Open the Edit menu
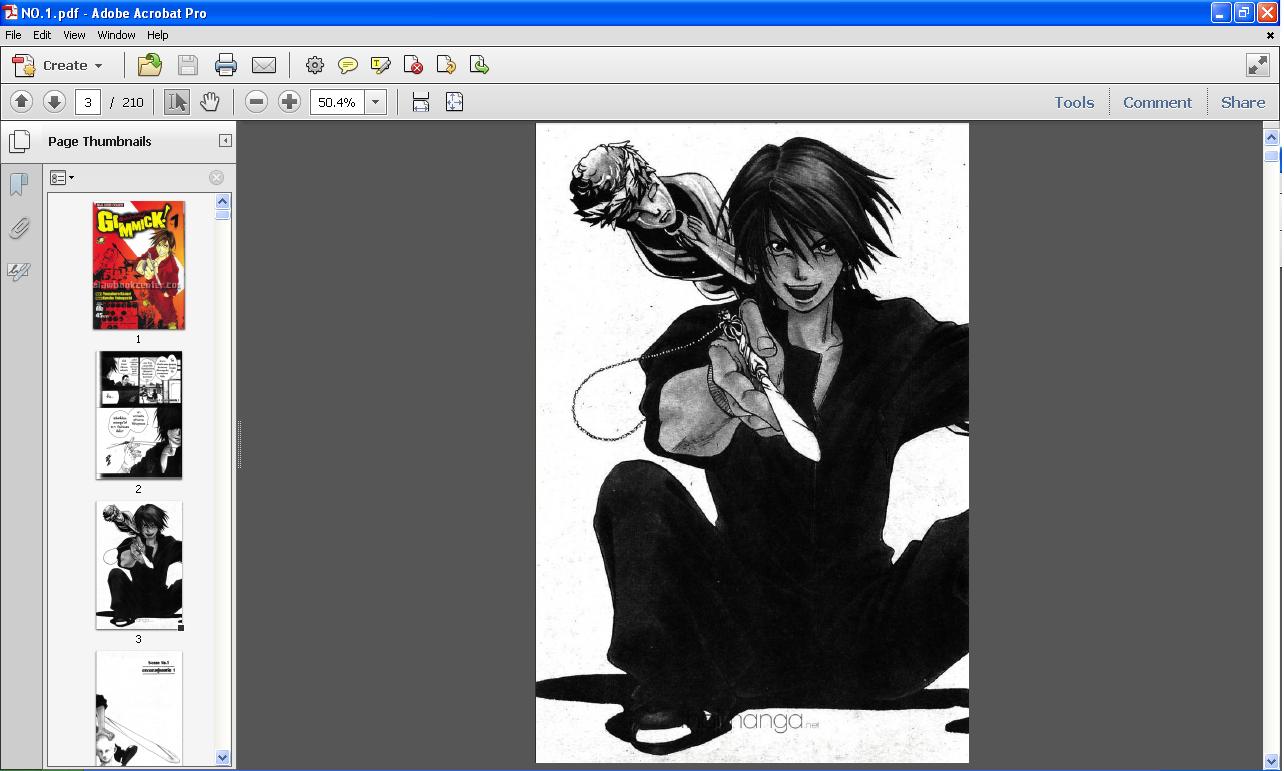This screenshot has height=771, width=1284. tap(42, 35)
